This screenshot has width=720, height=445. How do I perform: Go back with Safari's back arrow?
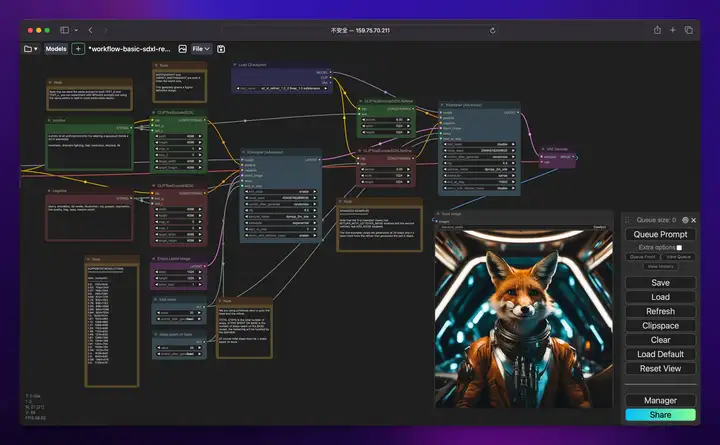click(x=90, y=30)
